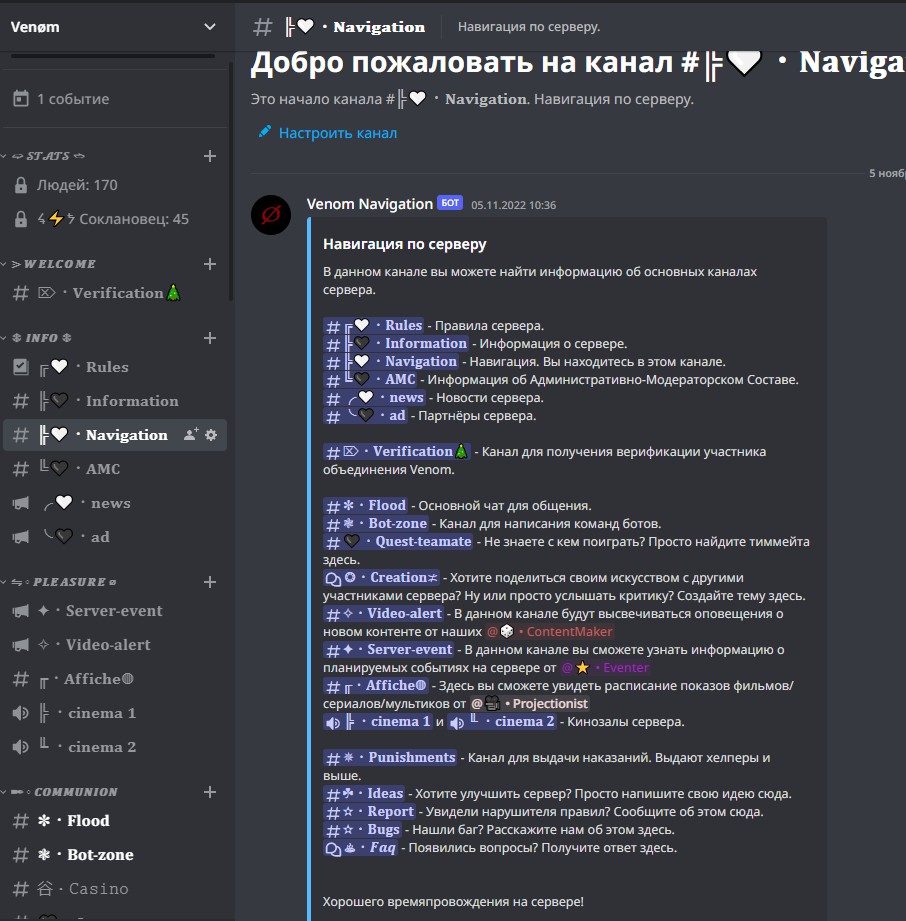Open Server-event channel in sidebar
906x921 pixels.
pos(115,611)
